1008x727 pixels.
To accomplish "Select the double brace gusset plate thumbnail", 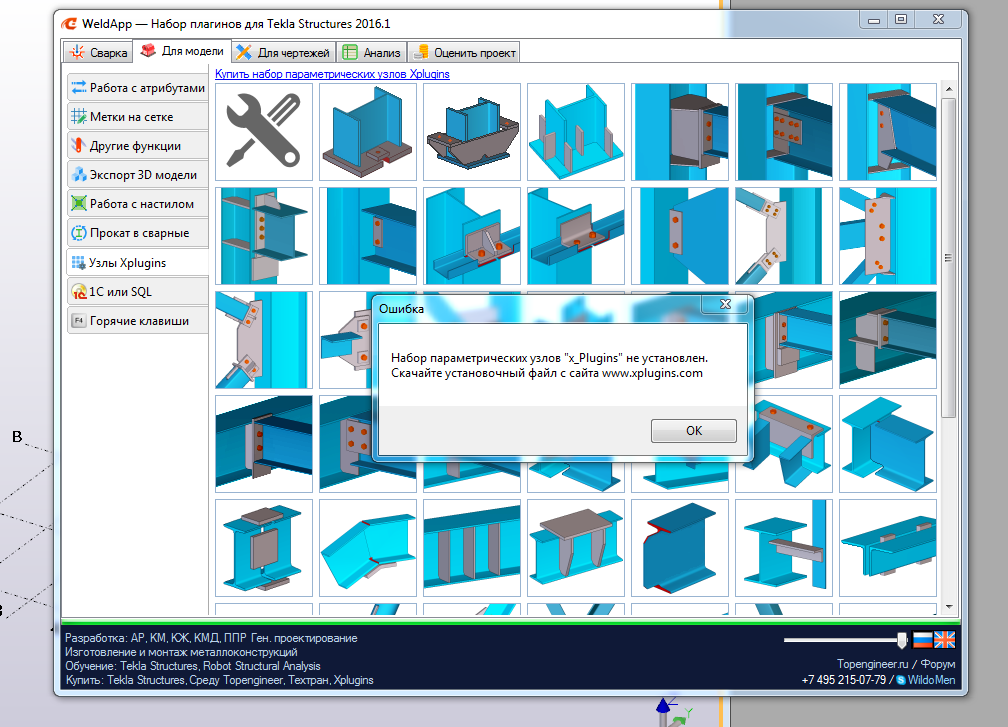I will tap(784, 236).
